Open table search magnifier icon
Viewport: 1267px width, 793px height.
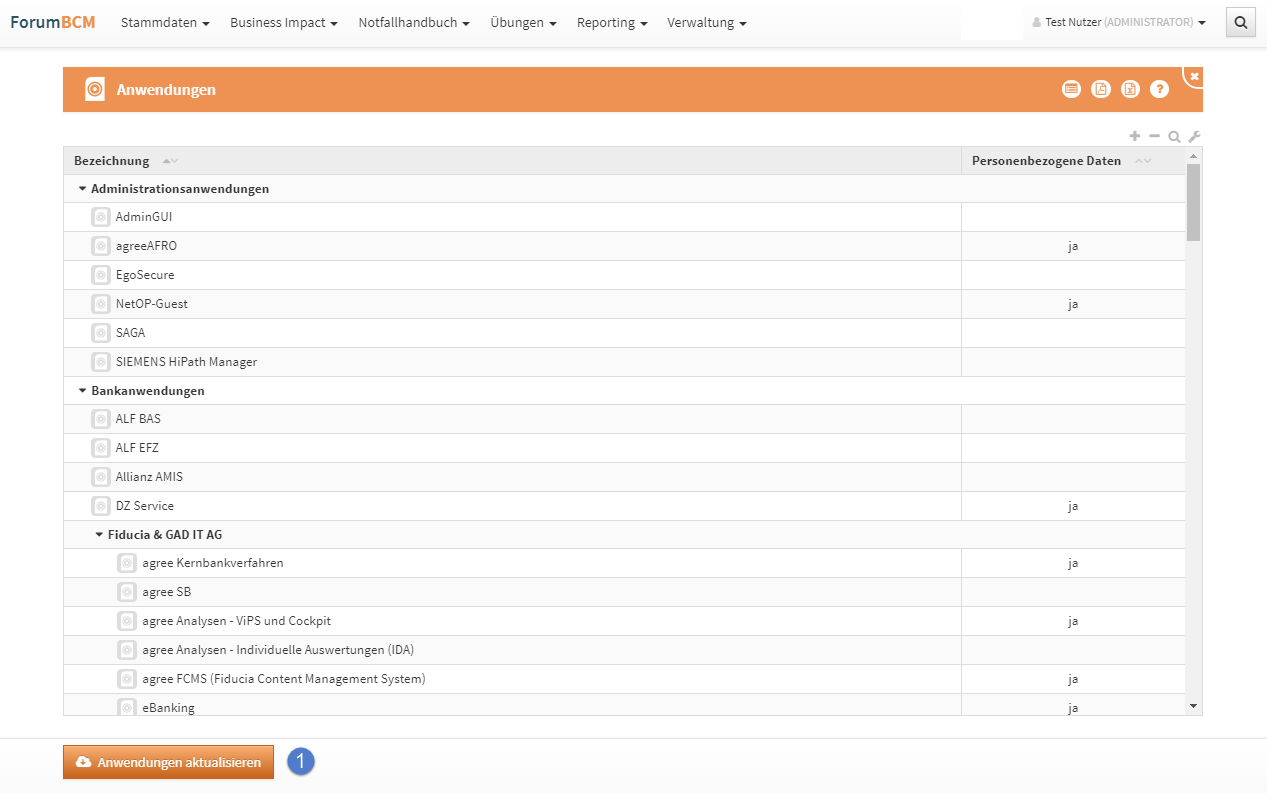point(1174,136)
